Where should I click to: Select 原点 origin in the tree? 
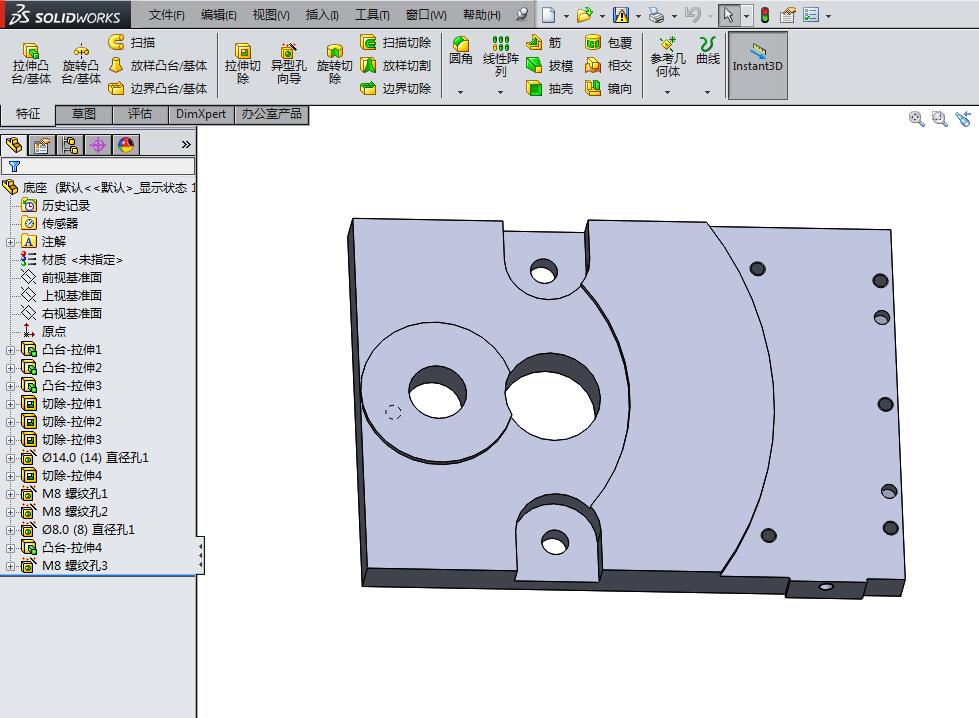[44, 332]
